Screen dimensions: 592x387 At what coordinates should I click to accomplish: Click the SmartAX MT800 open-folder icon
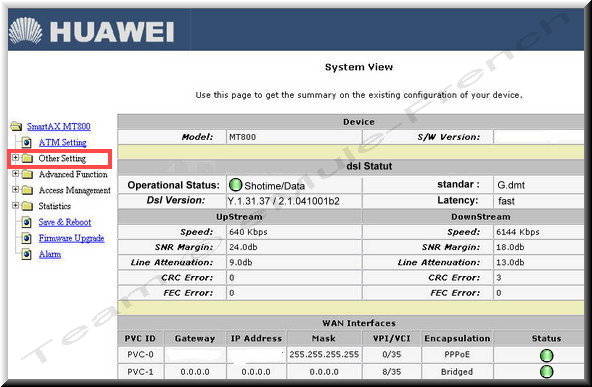tap(16, 126)
